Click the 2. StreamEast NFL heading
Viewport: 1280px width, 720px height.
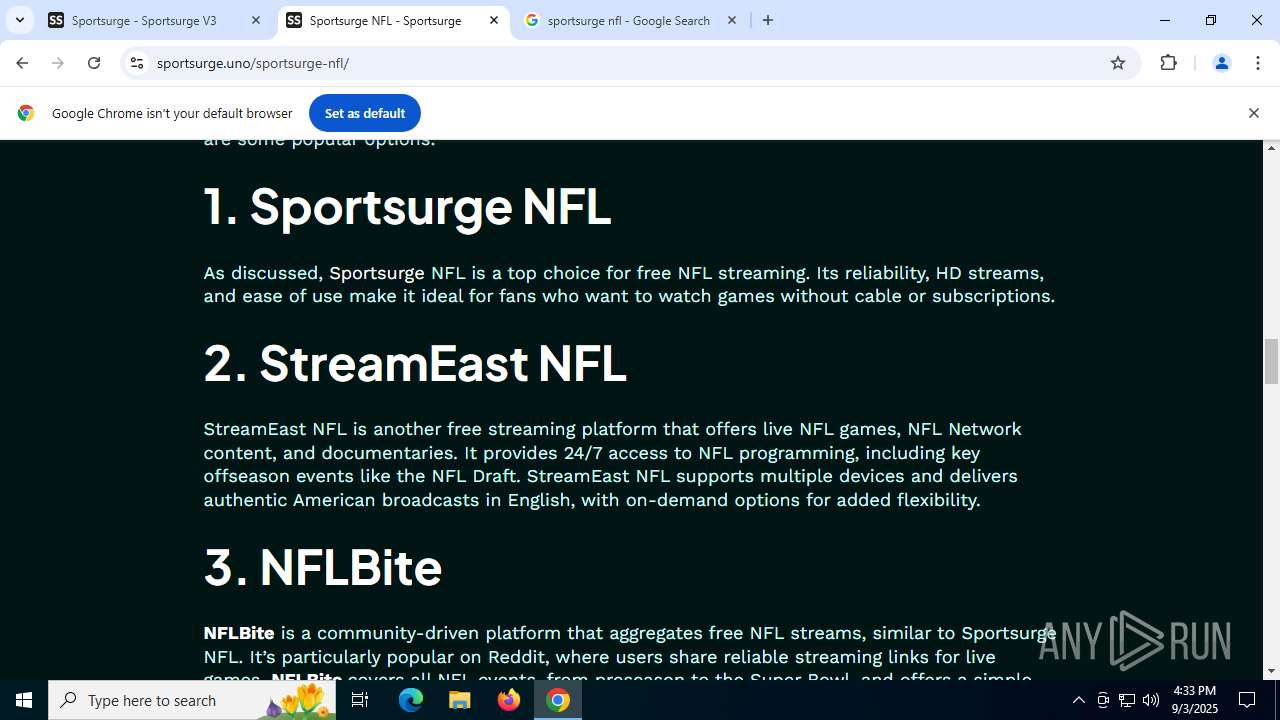click(415, 362)
